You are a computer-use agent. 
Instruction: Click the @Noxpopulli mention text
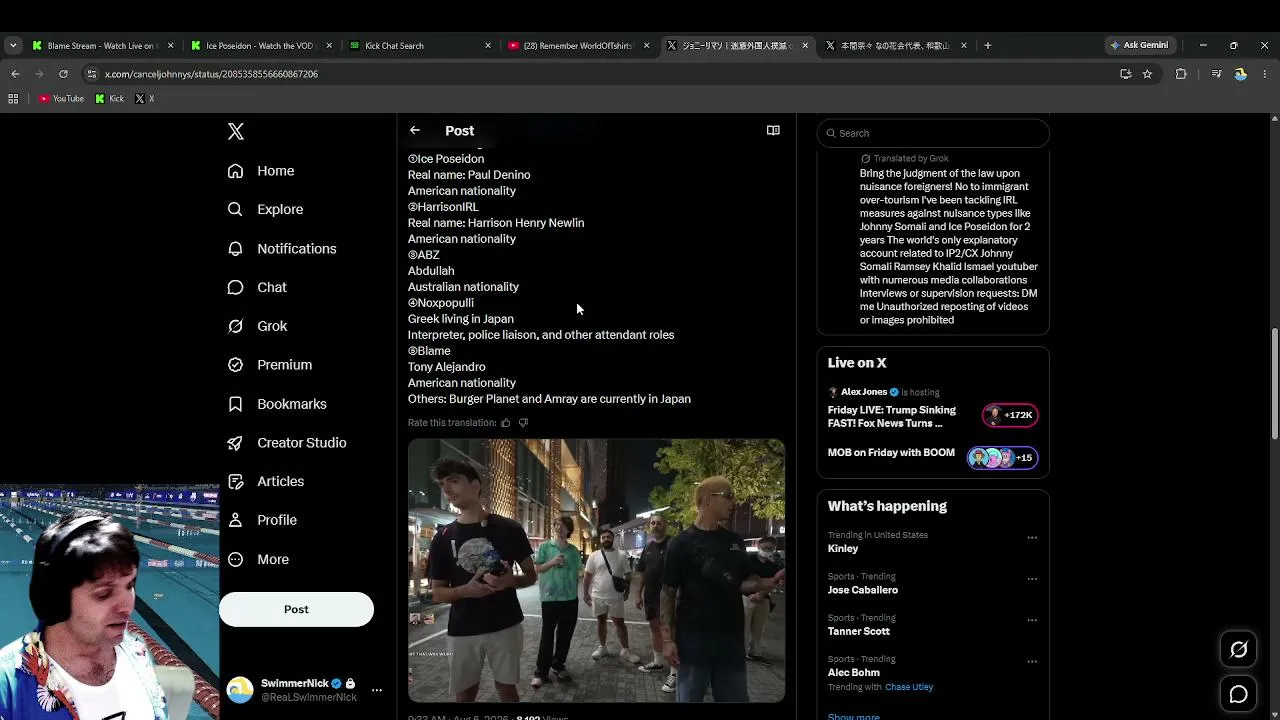pos(441,303)
